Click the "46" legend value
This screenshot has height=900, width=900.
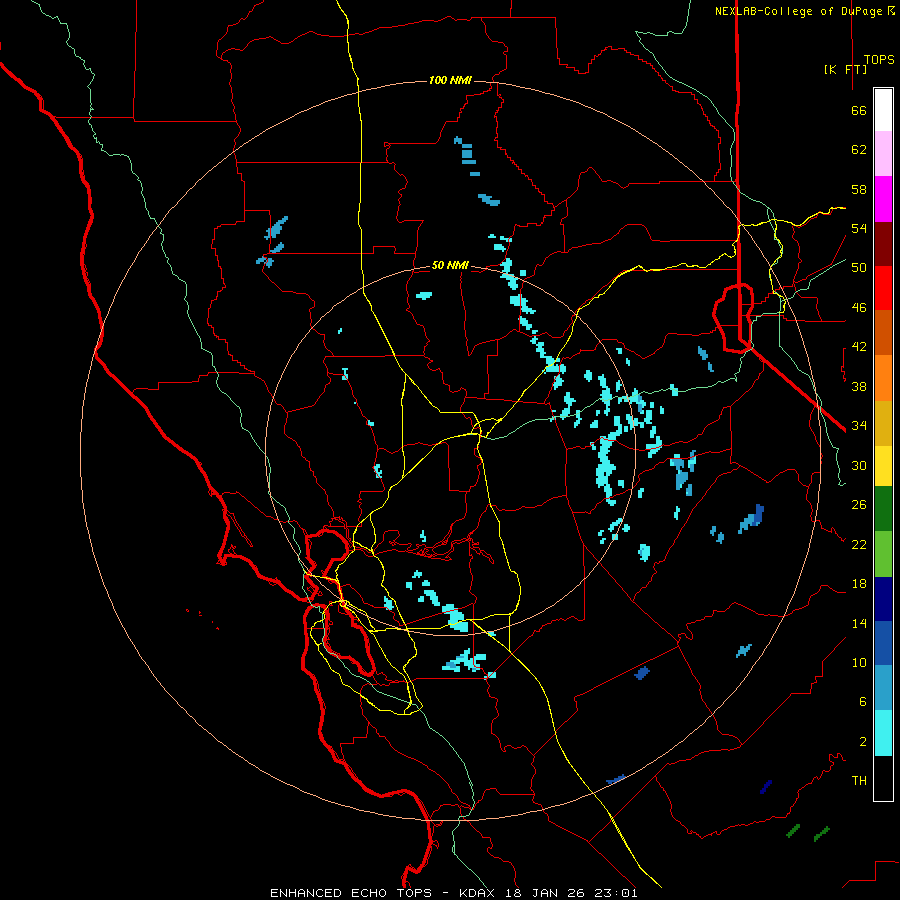(x=859, y=308)
